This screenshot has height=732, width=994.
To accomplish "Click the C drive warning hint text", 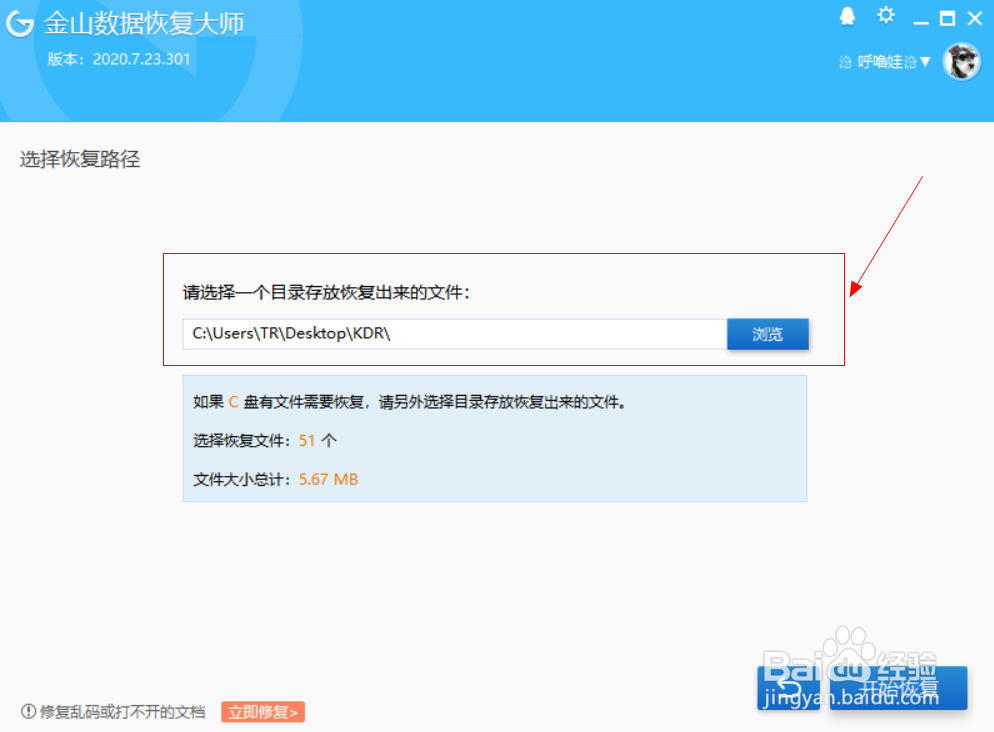I will tap(410, 402).
